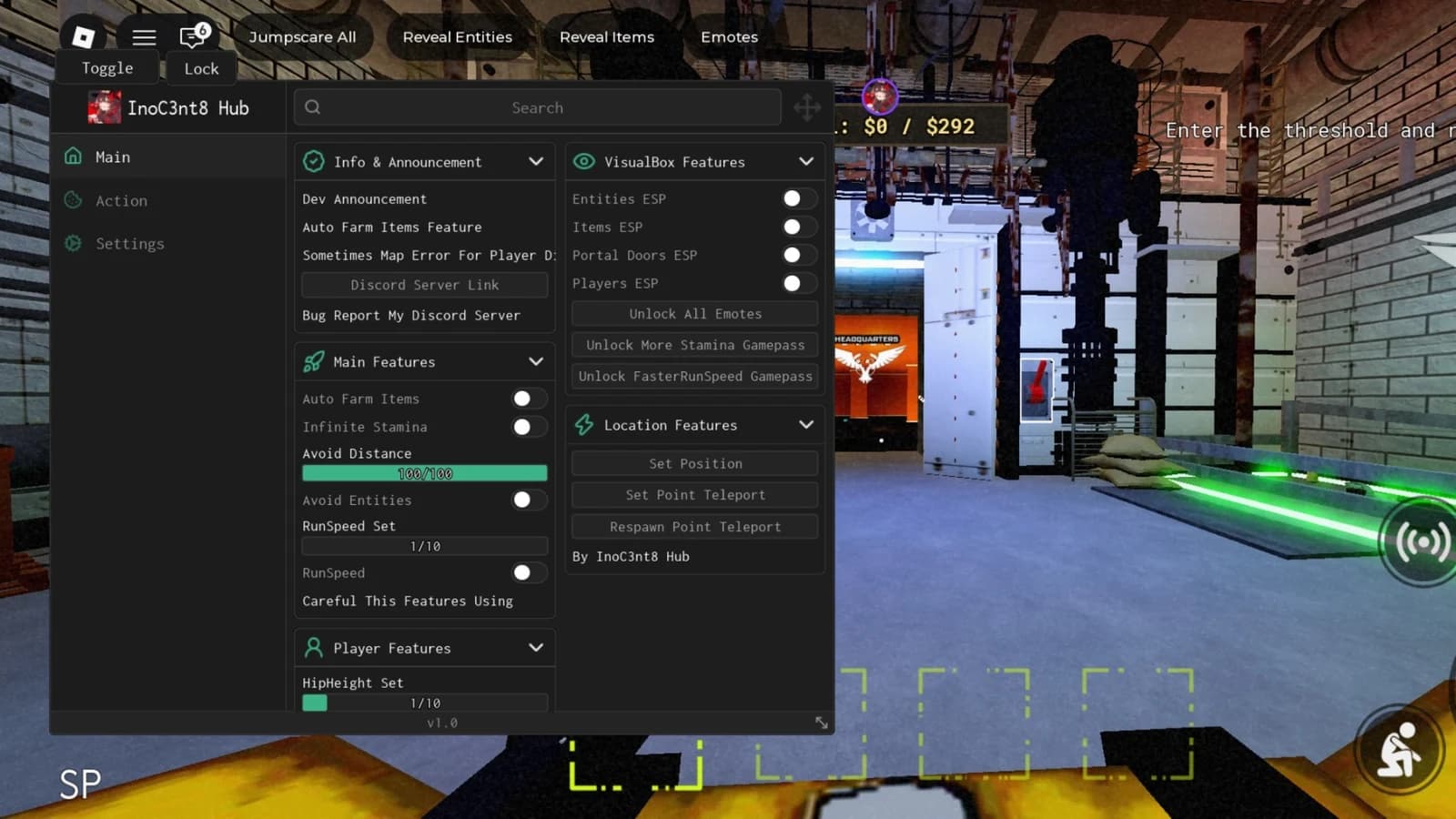Turn on Avoid Entities toggle
Viewport: 1456px width, 819px height.
[529, 500]
